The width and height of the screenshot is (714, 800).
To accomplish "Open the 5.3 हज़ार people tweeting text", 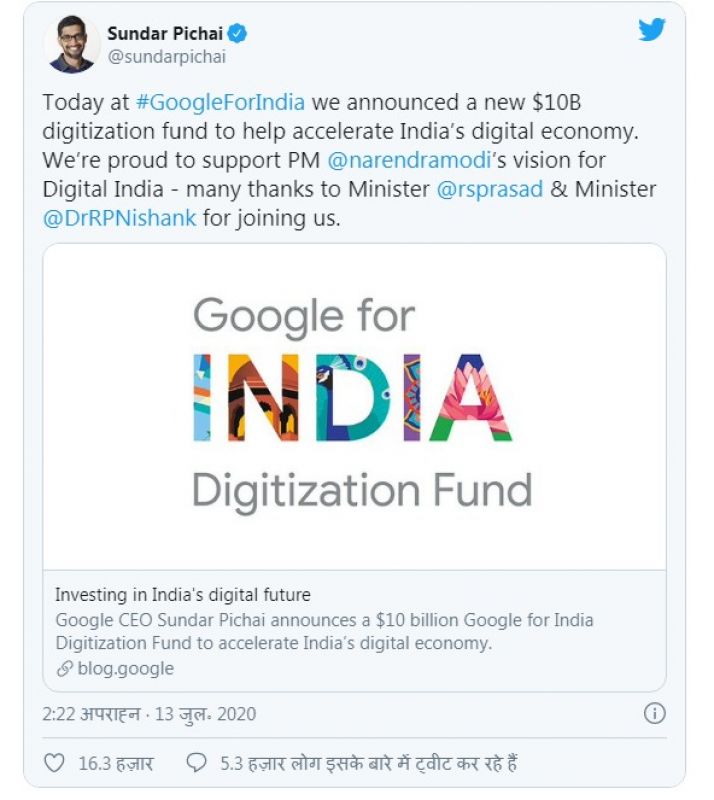I will tap(368, 763).
